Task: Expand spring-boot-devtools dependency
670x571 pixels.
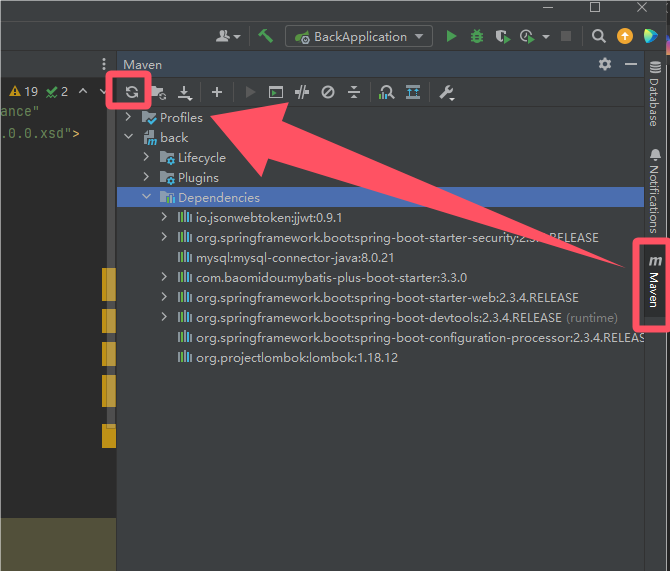Action: (x=164, y=317)
